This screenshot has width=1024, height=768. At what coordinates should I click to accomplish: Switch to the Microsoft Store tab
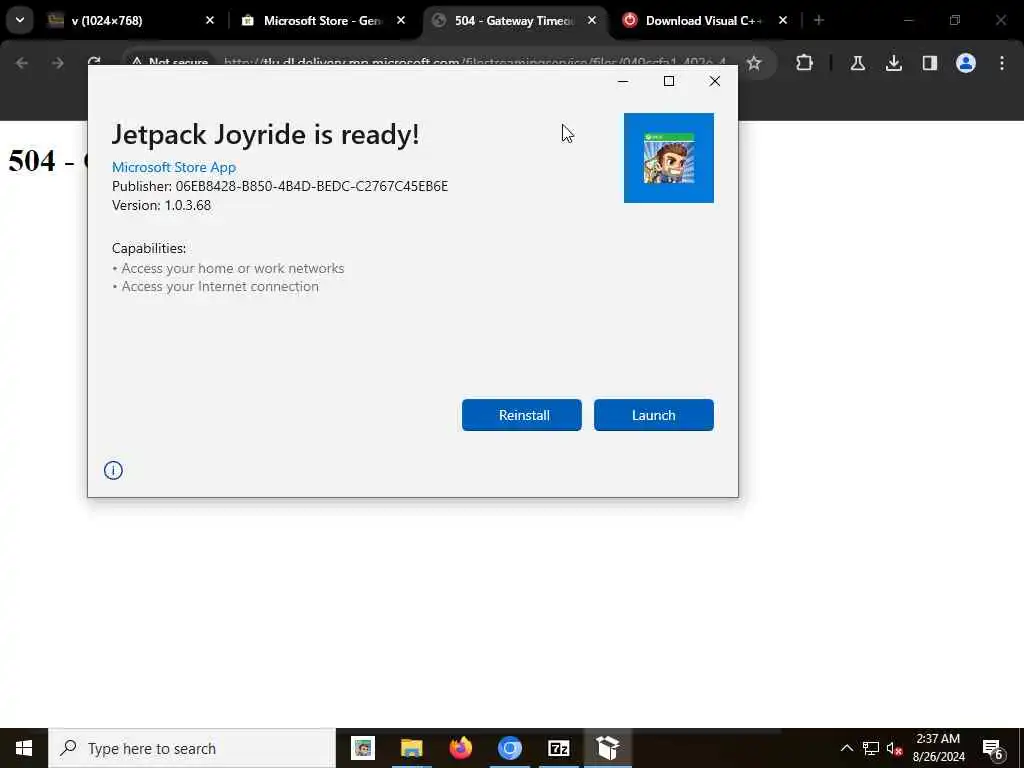(323, 21)
